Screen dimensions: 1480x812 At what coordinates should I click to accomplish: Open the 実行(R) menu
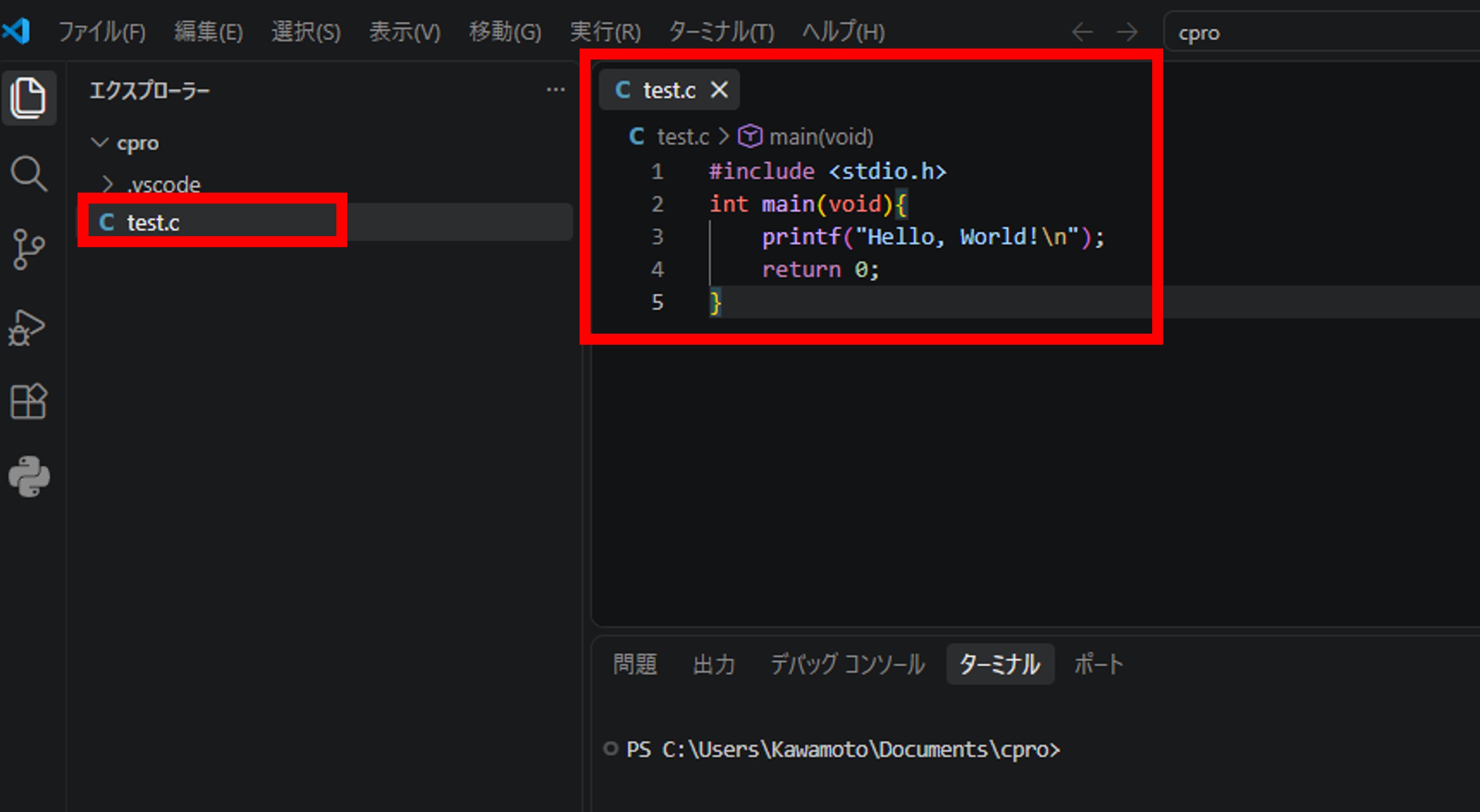[x=605, y=32]
